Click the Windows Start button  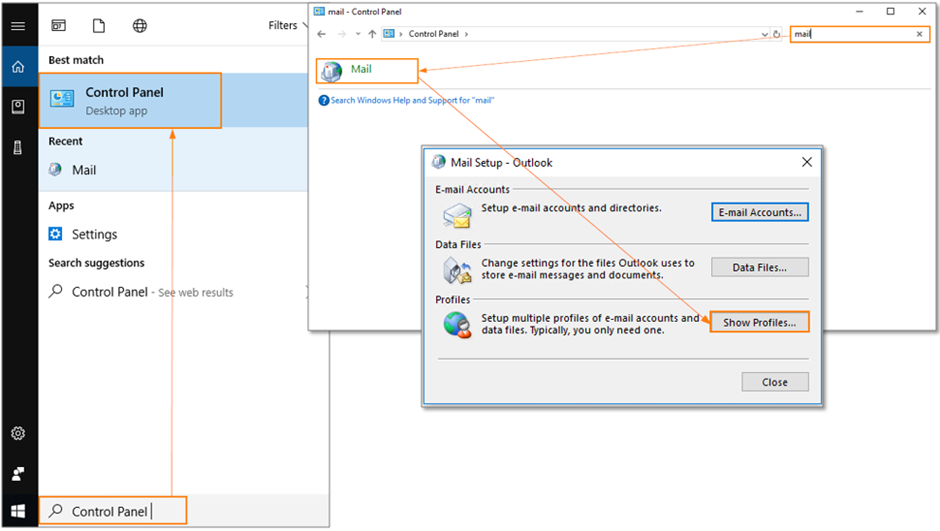[x=18, y=511]
